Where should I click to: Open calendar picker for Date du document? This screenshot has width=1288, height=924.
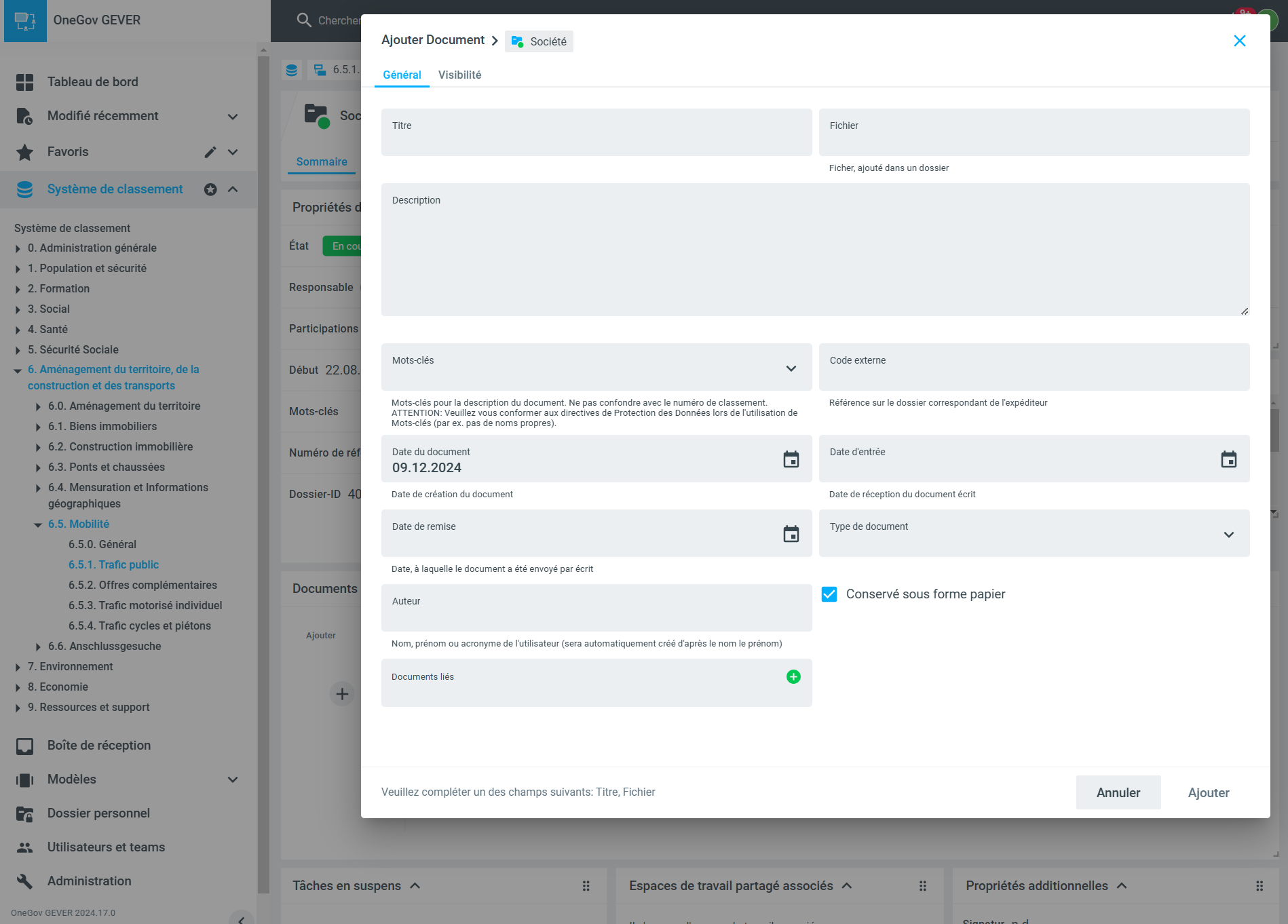(791, 459)
